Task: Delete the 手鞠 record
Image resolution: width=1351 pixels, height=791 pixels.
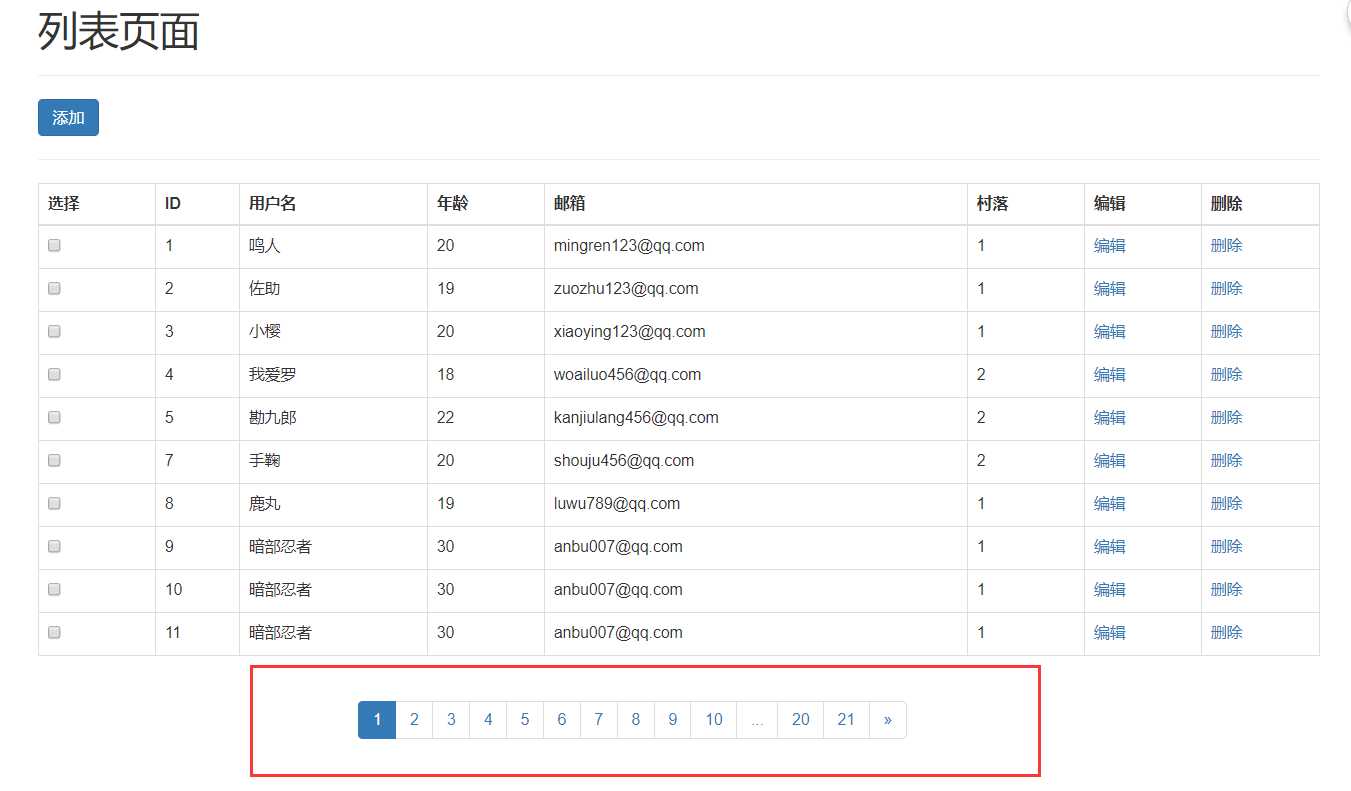Action: coord(1226,461)
